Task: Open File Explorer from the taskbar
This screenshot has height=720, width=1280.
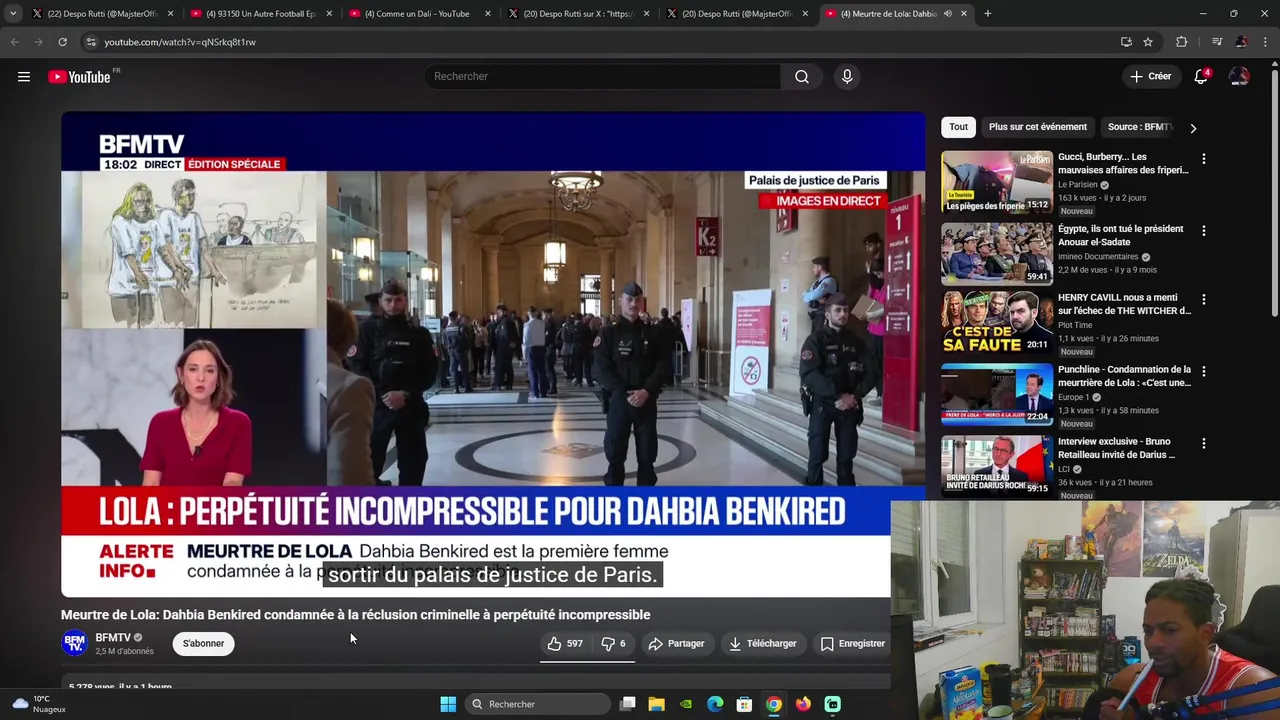Action: click(x=656, y=704)
